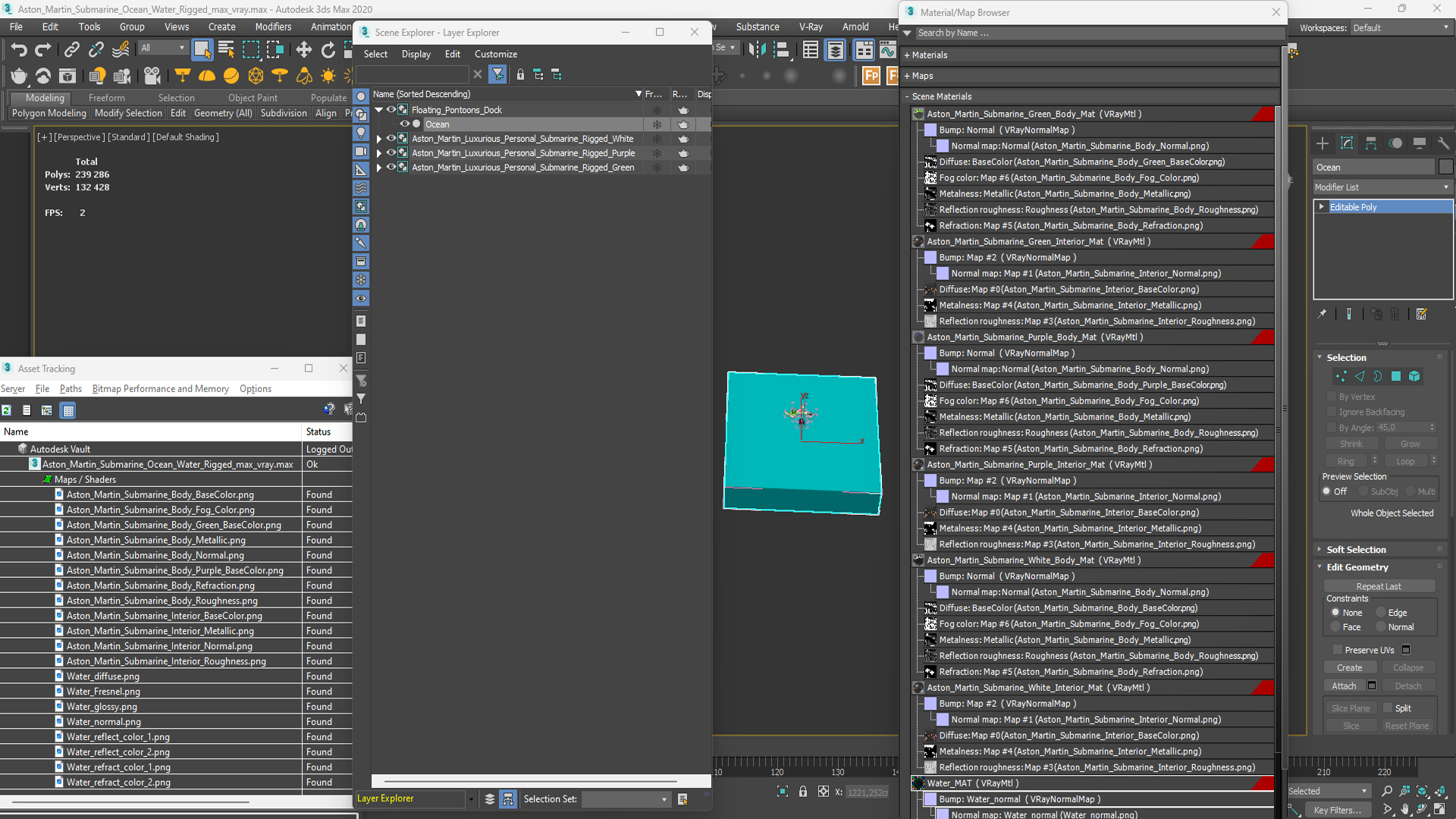Screen dimensions: 1456x819
Task: Collapse the Floating_Pontoons_Dock layer tree
Action: point(379,110)
